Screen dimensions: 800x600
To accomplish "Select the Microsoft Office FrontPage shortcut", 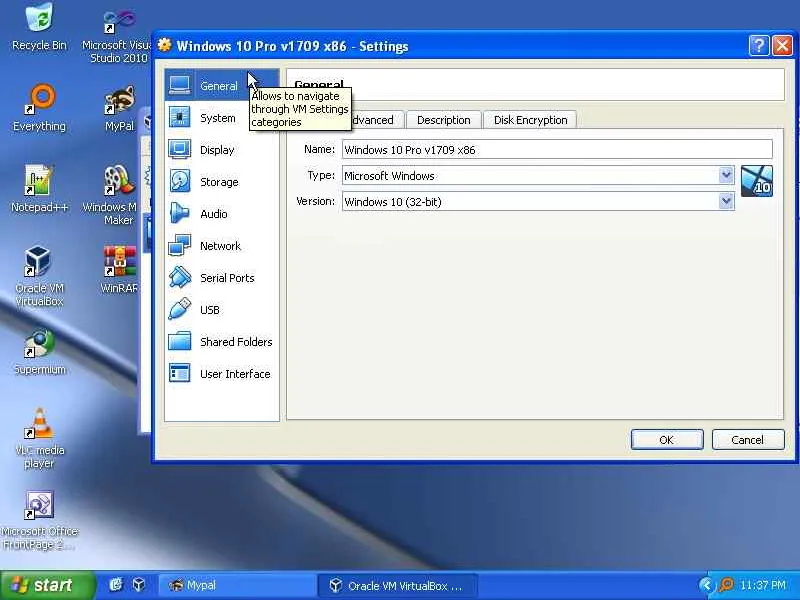I will [39, 520].
